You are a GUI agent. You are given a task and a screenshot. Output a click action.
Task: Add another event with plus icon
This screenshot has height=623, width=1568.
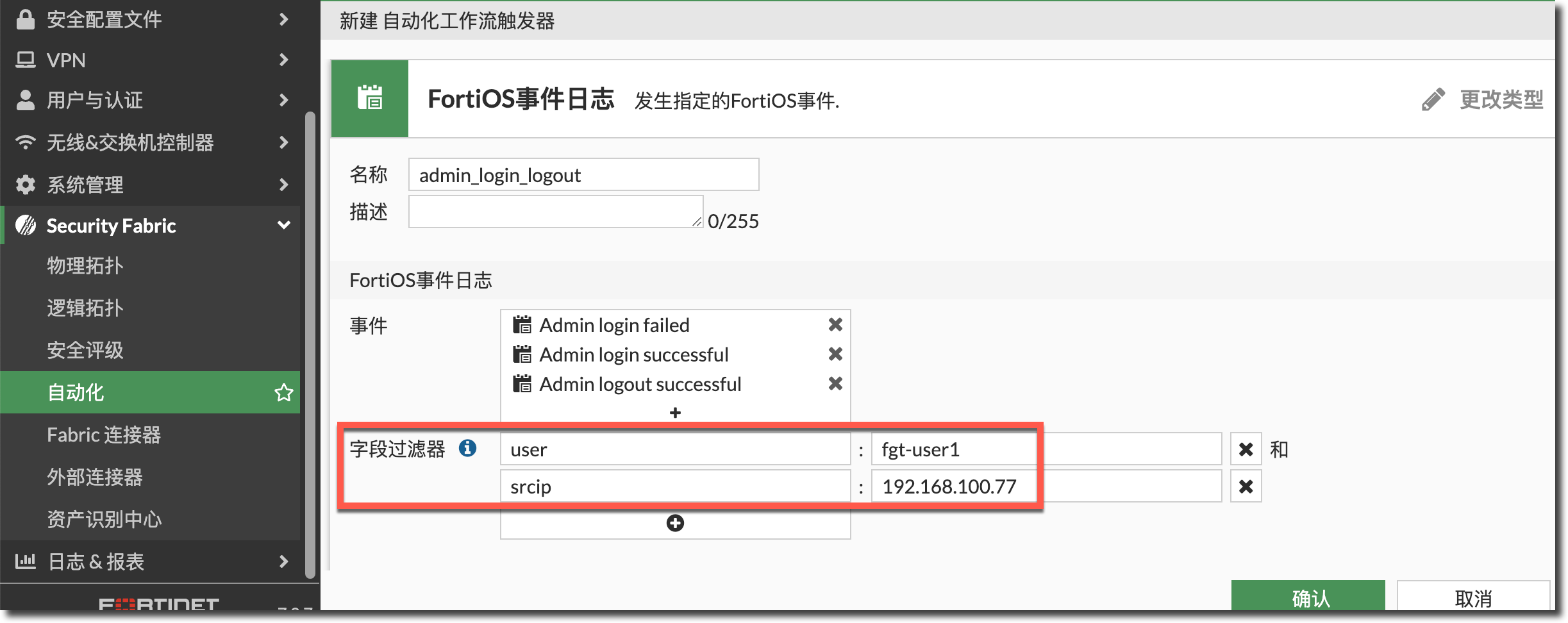[675, 413]
